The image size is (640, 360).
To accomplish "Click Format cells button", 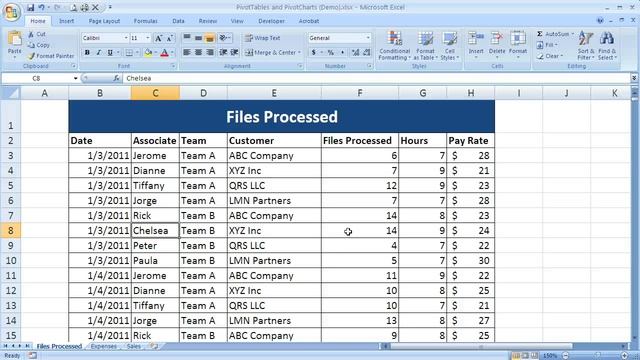I will (x=518, y=44).
